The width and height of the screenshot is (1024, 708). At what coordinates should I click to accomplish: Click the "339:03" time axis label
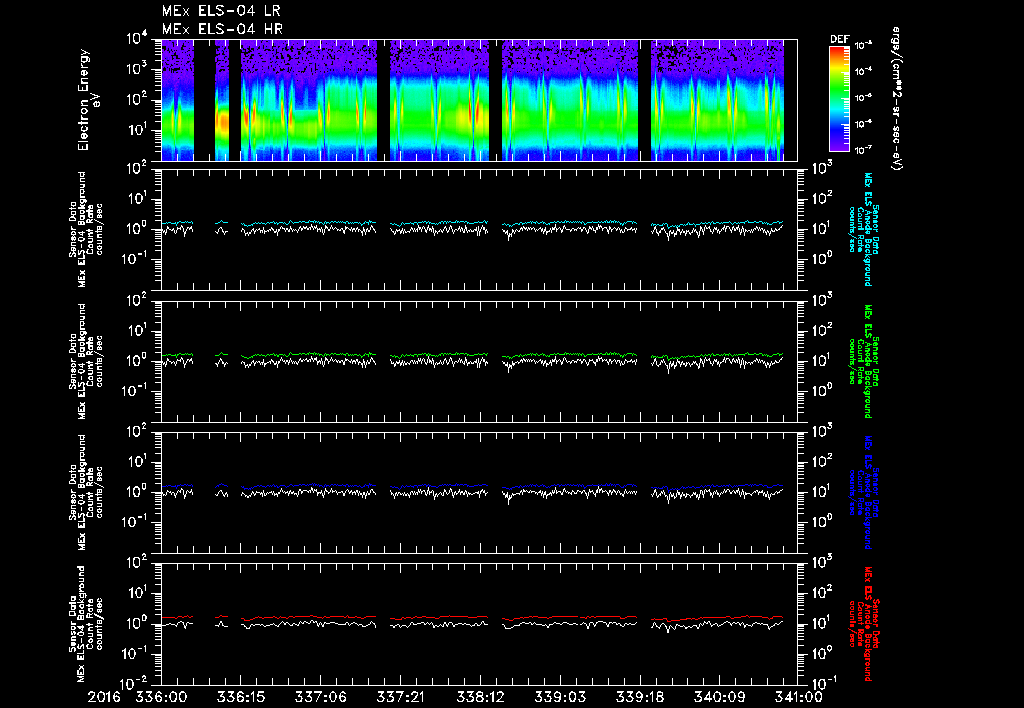coord(560,697)
